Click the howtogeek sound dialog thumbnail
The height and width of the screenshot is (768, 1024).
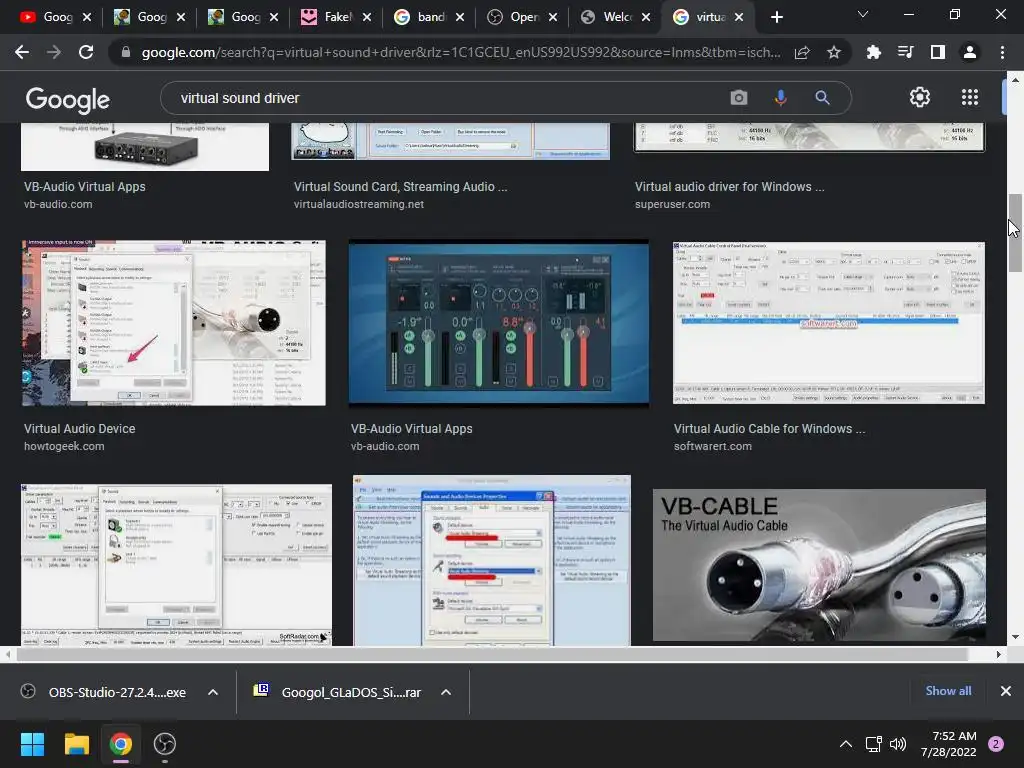coord(173,323)
